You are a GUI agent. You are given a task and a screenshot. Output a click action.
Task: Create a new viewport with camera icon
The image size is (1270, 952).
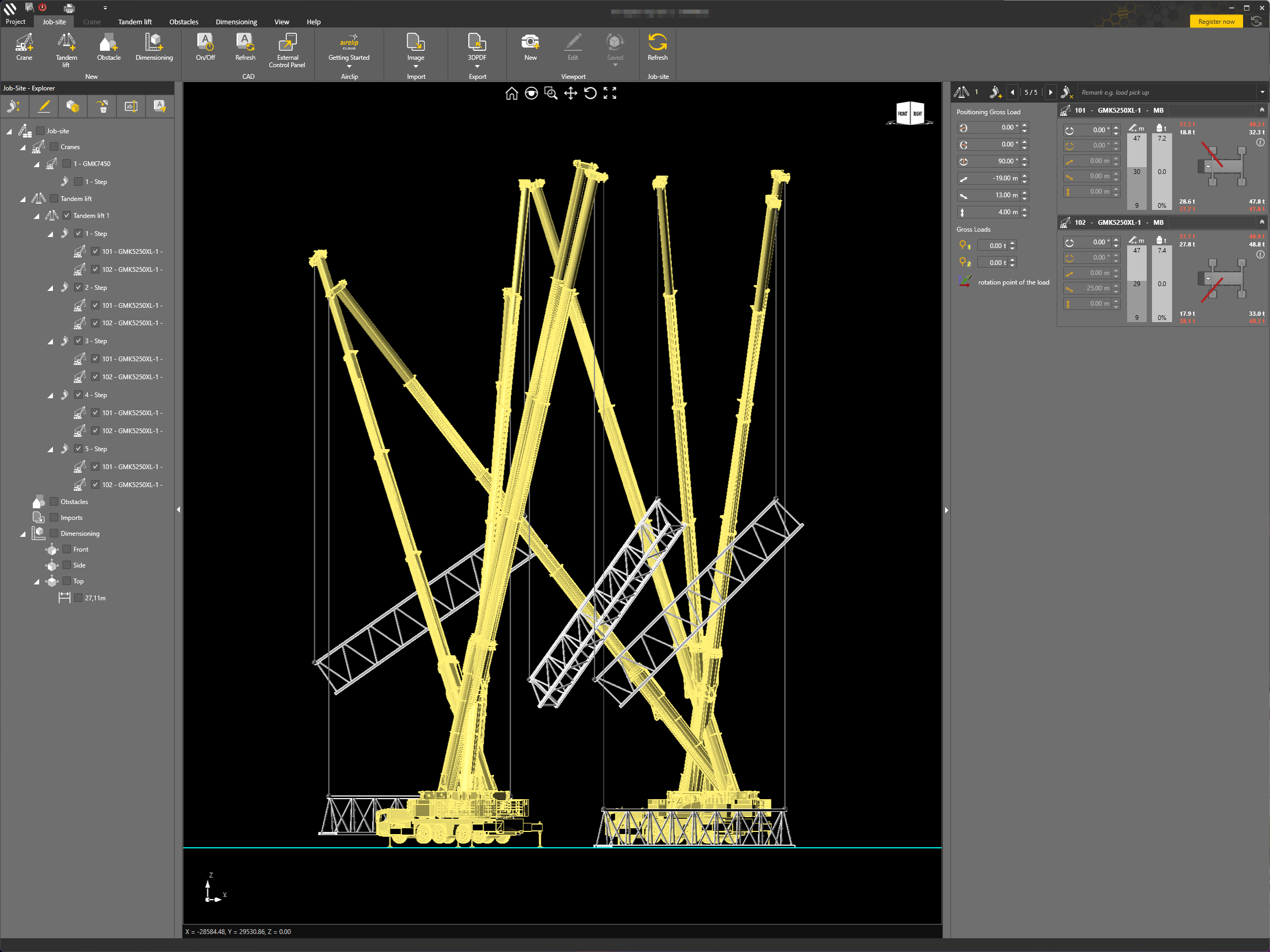pyautogui.click(x=530, y=43)
